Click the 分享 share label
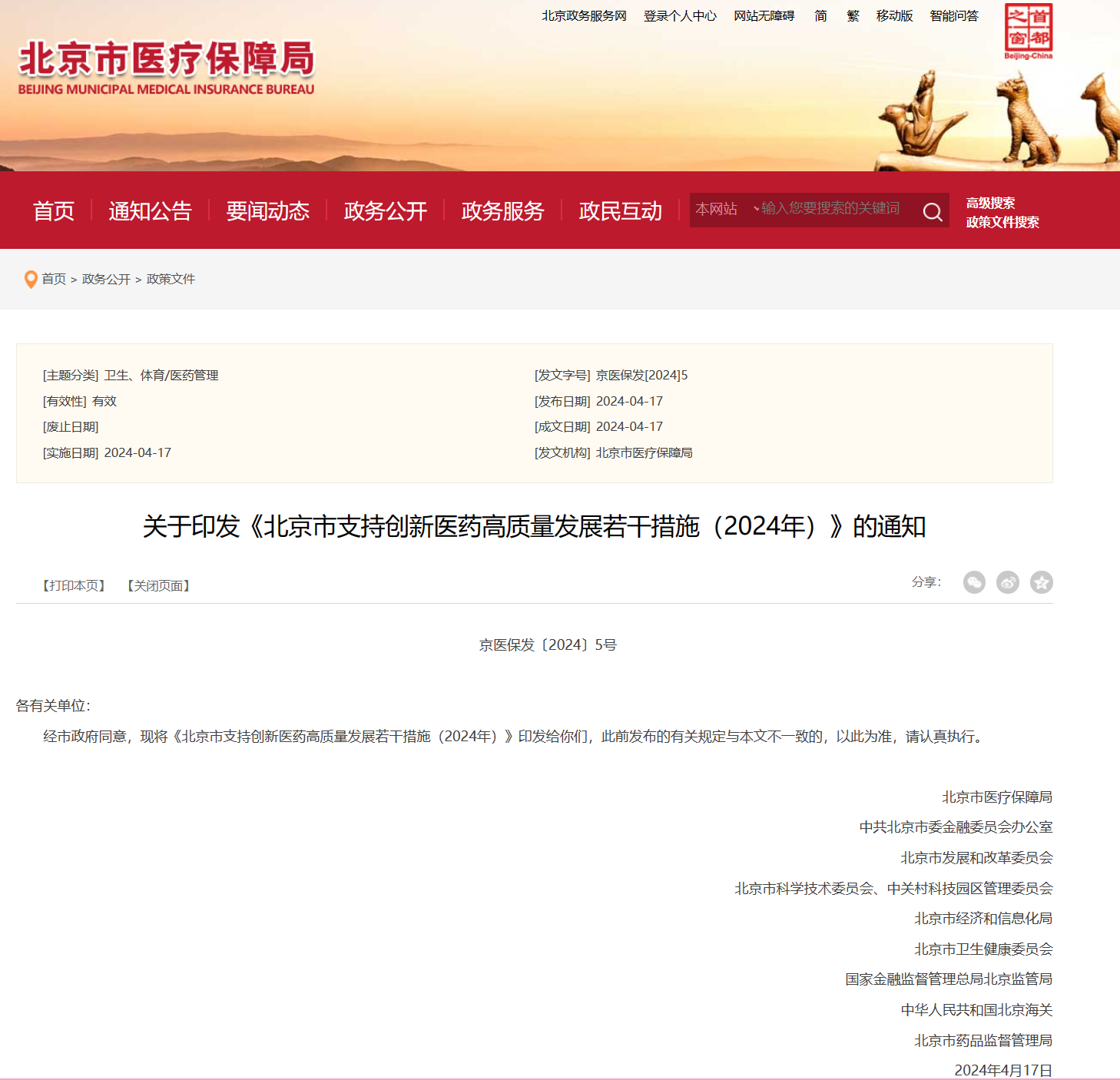Screen dimensions: 1120x1080 click(926, 582)
